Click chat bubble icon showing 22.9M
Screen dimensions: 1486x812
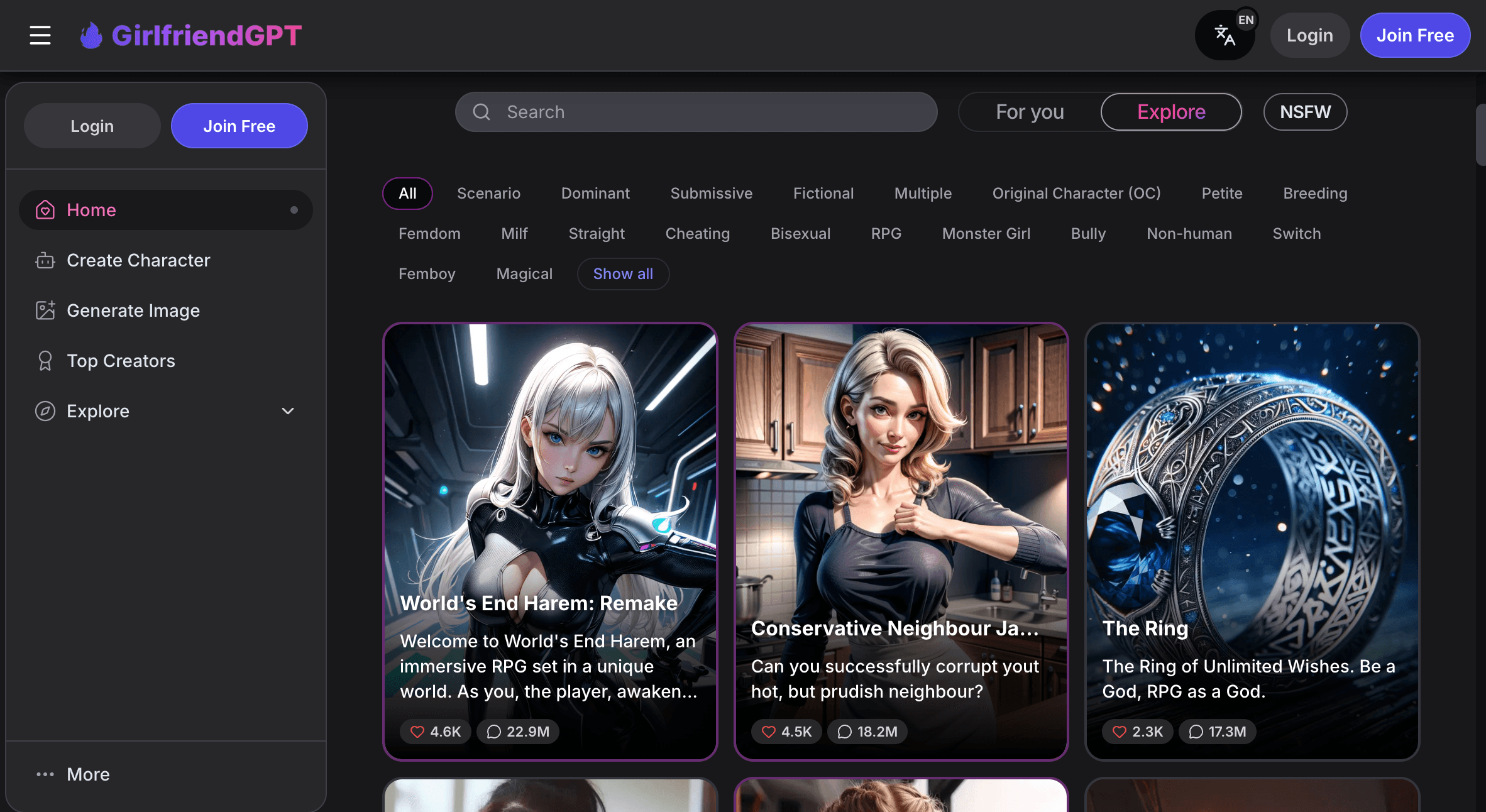(494, 732)
